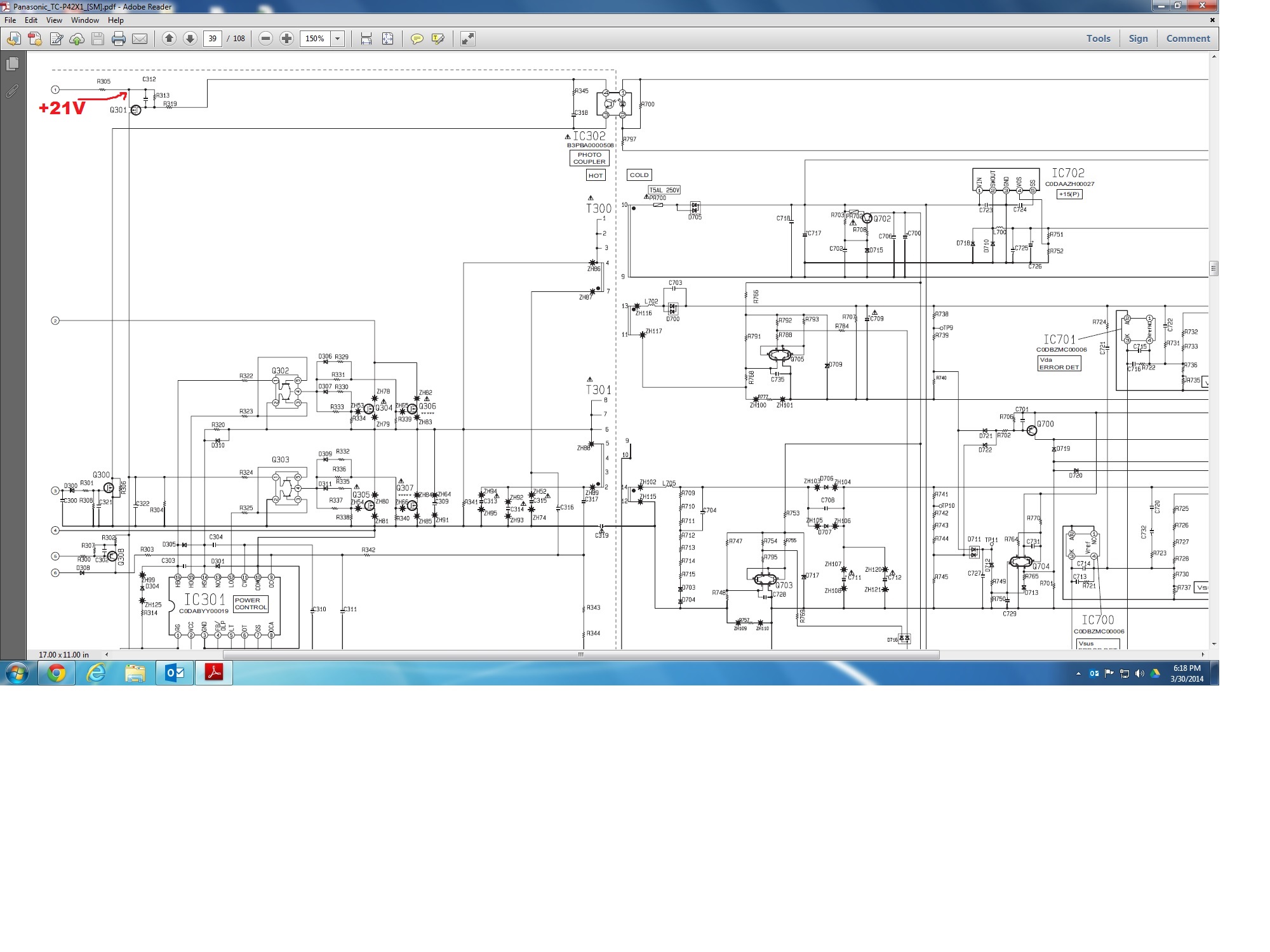Image resolution: width=1270 pixels, height=952 pixels.
Task: Select the highlight text tool
Action: point(438,39)
